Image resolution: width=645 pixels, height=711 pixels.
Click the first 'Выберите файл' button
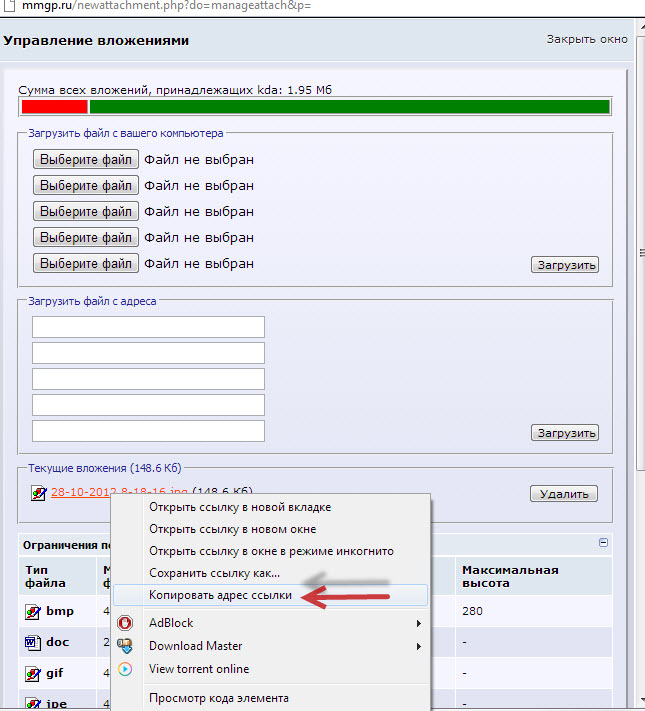pos(86,160)
